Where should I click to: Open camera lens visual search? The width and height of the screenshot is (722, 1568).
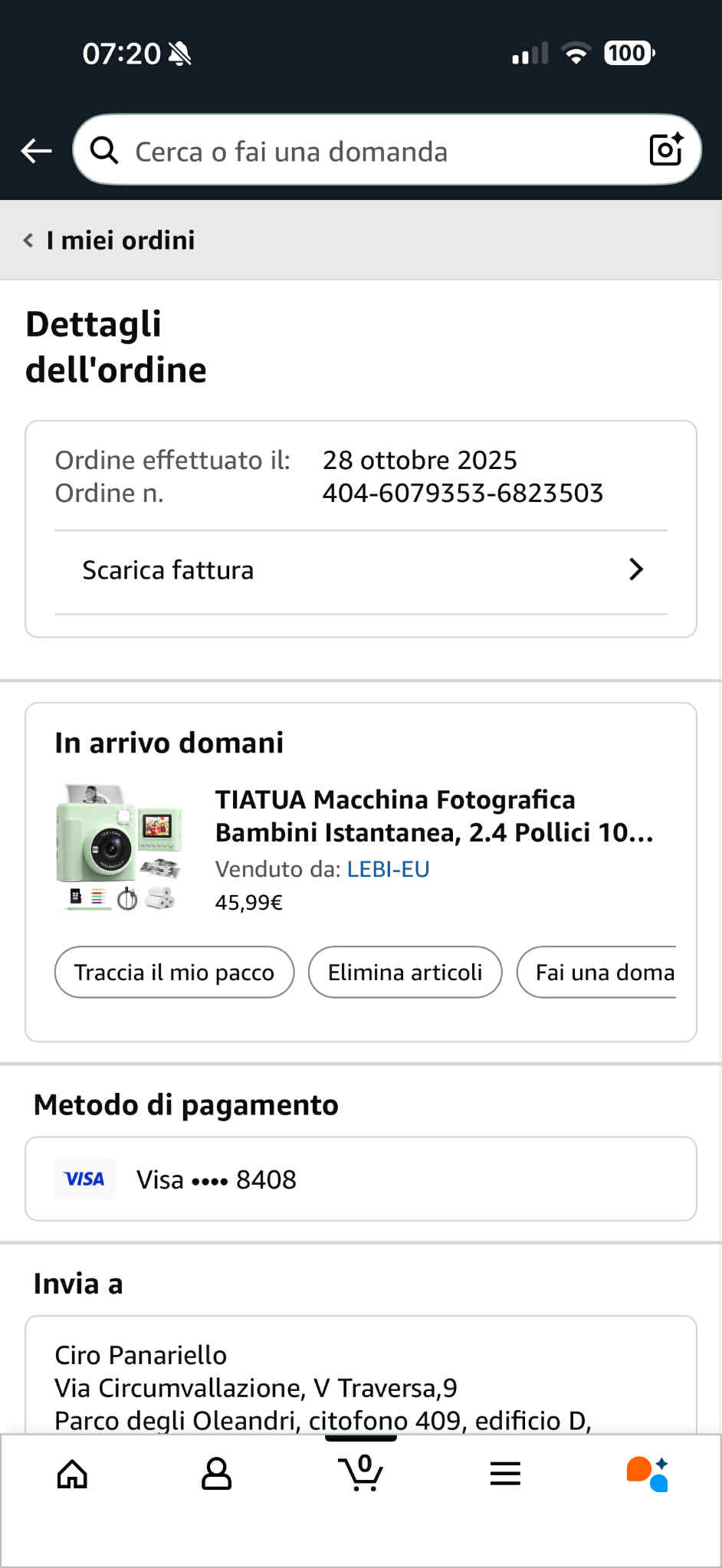(665, 149)
